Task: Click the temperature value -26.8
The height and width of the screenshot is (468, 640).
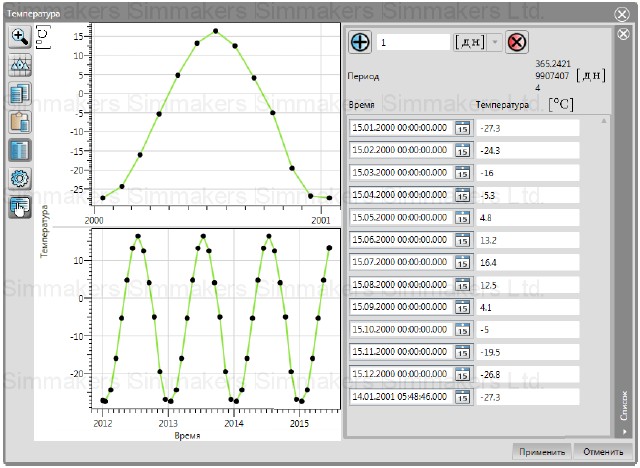Action: [x=528, y=375]
